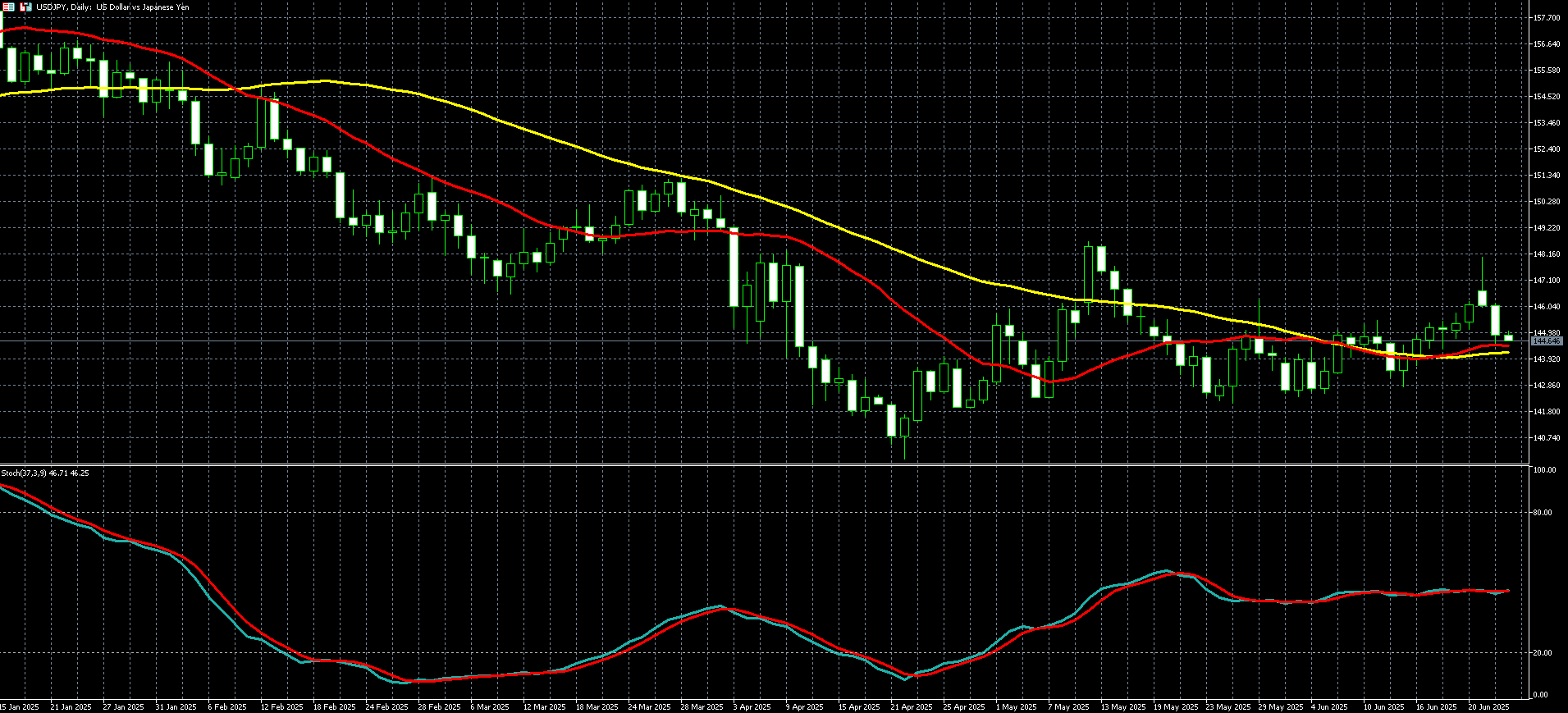Select the yellow moving average line
This screenshot has width=1568, height=713.
(492, 121)
